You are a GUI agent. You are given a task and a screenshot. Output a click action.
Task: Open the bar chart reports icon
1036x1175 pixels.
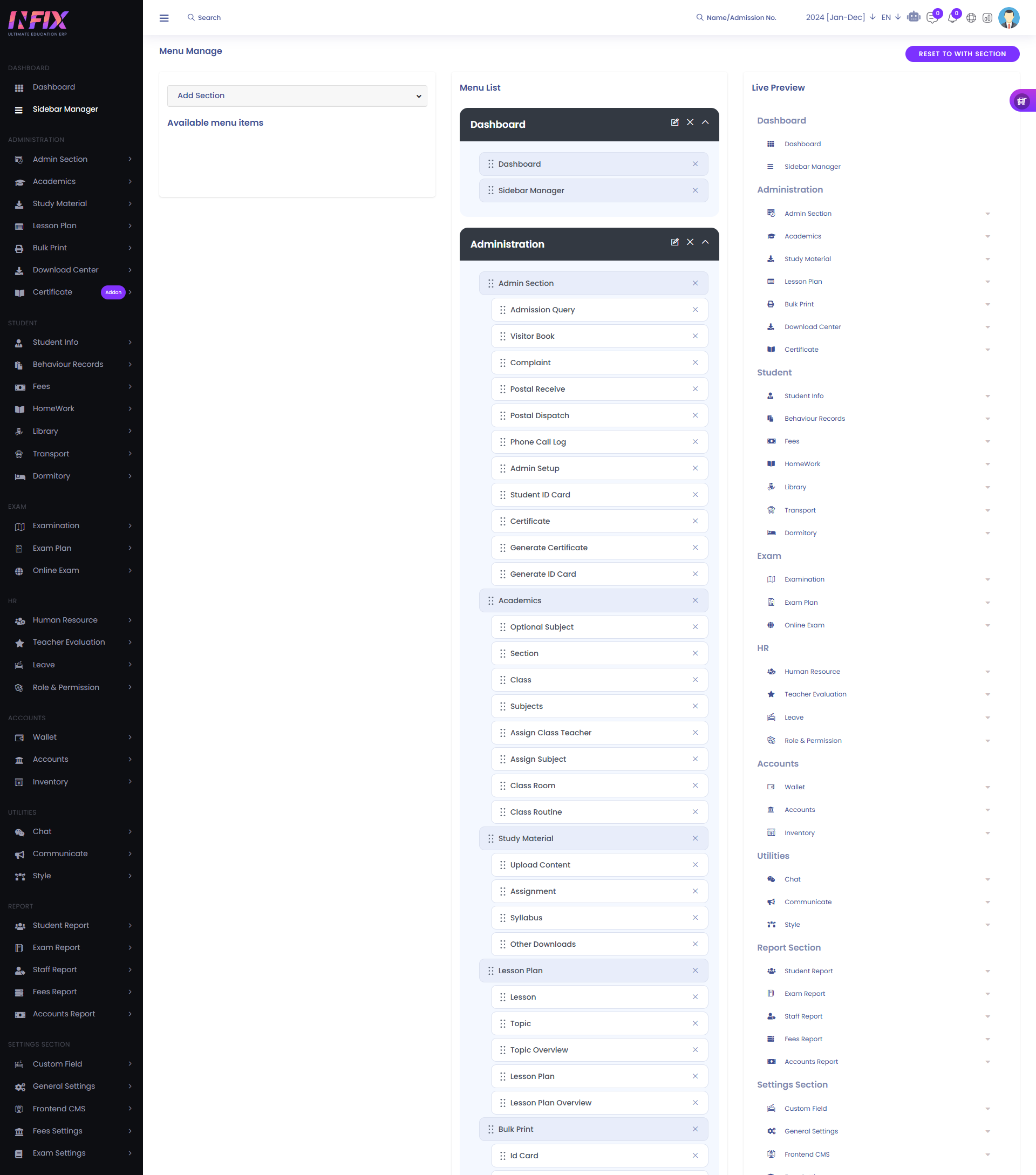click(987, 18)
